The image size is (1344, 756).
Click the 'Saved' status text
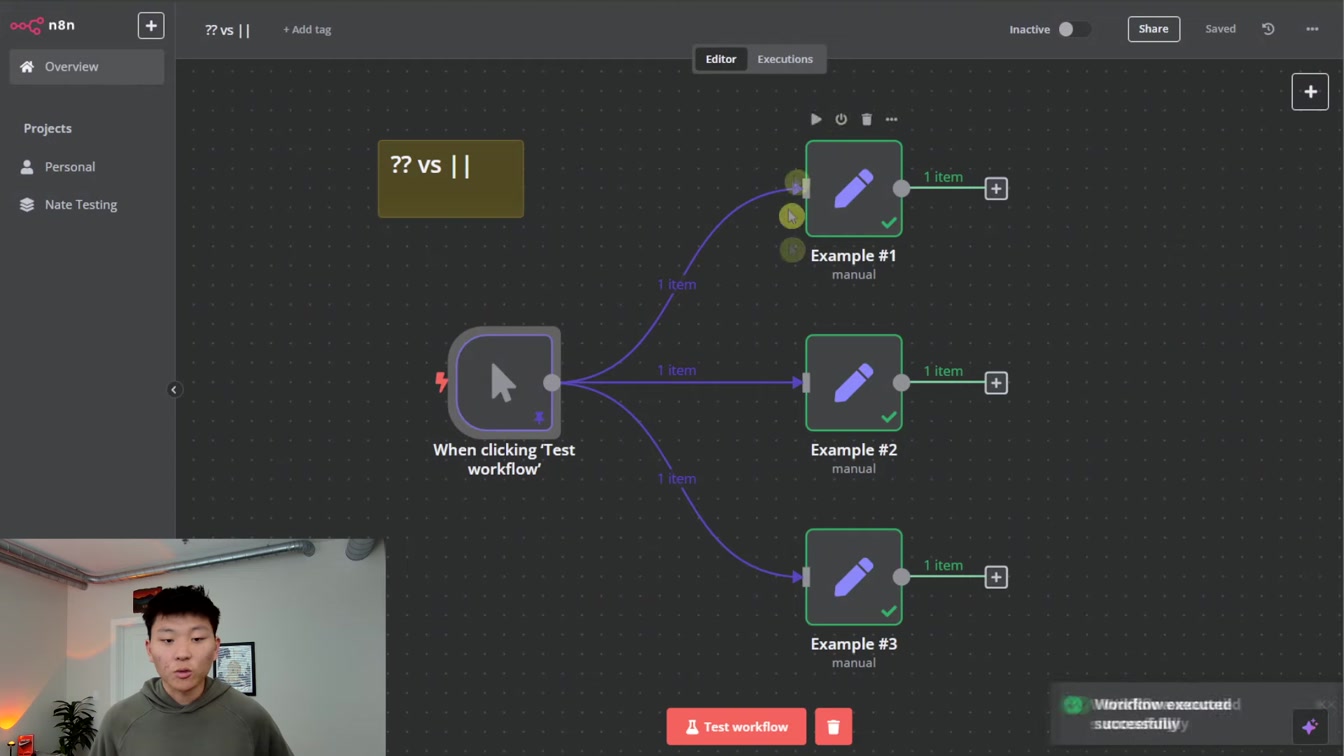[x=1220, y=29]
